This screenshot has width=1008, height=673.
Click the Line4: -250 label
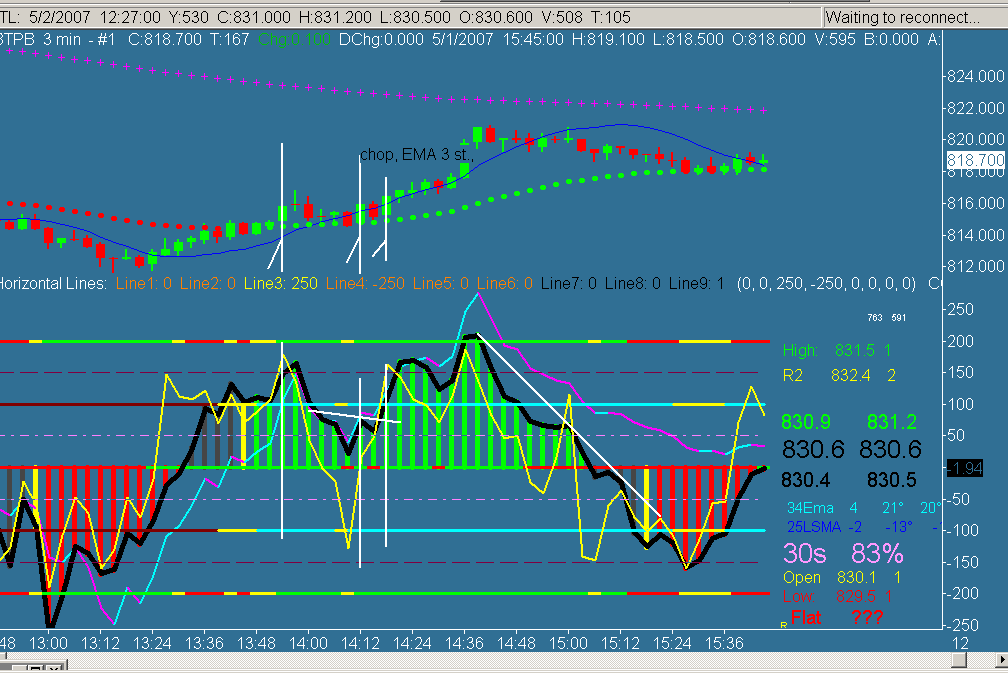(365, 283)
